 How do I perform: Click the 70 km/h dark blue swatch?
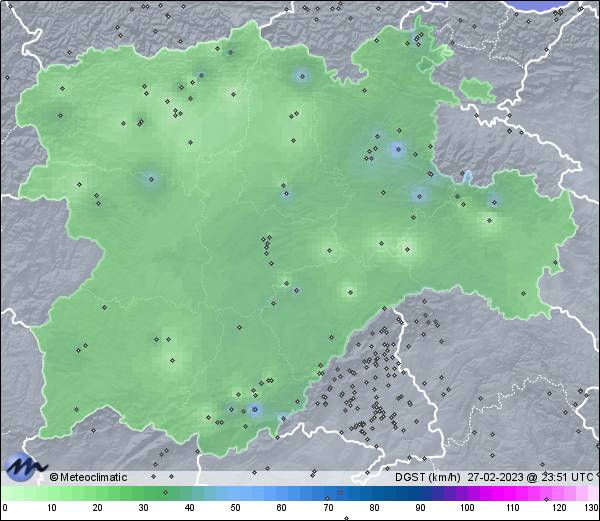tap(328, 494)
